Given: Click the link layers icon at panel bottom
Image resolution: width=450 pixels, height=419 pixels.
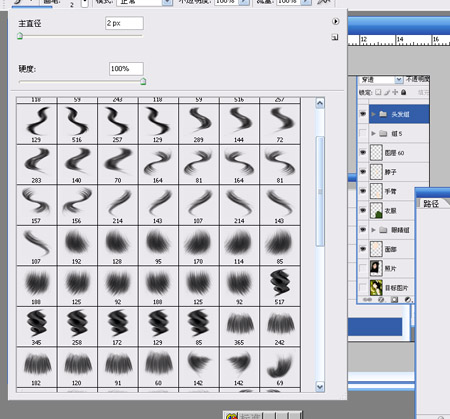Looking at the screenshot, I should coord(367,300).
